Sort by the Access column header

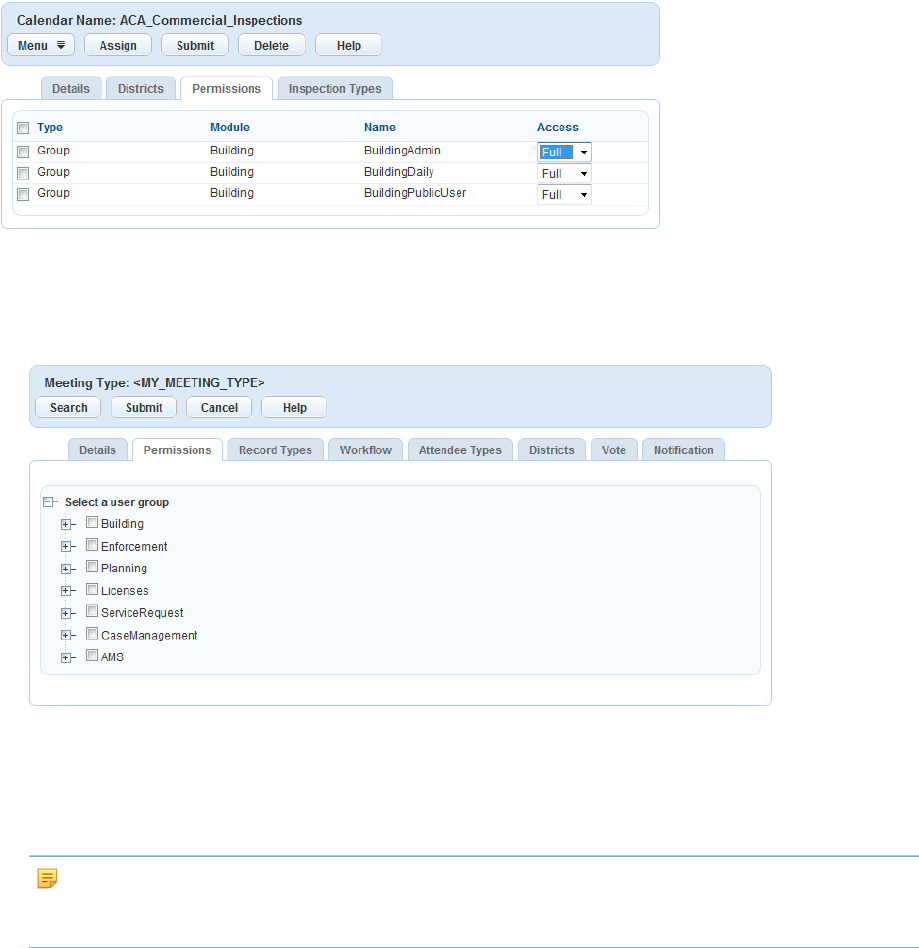coord(557,127)
